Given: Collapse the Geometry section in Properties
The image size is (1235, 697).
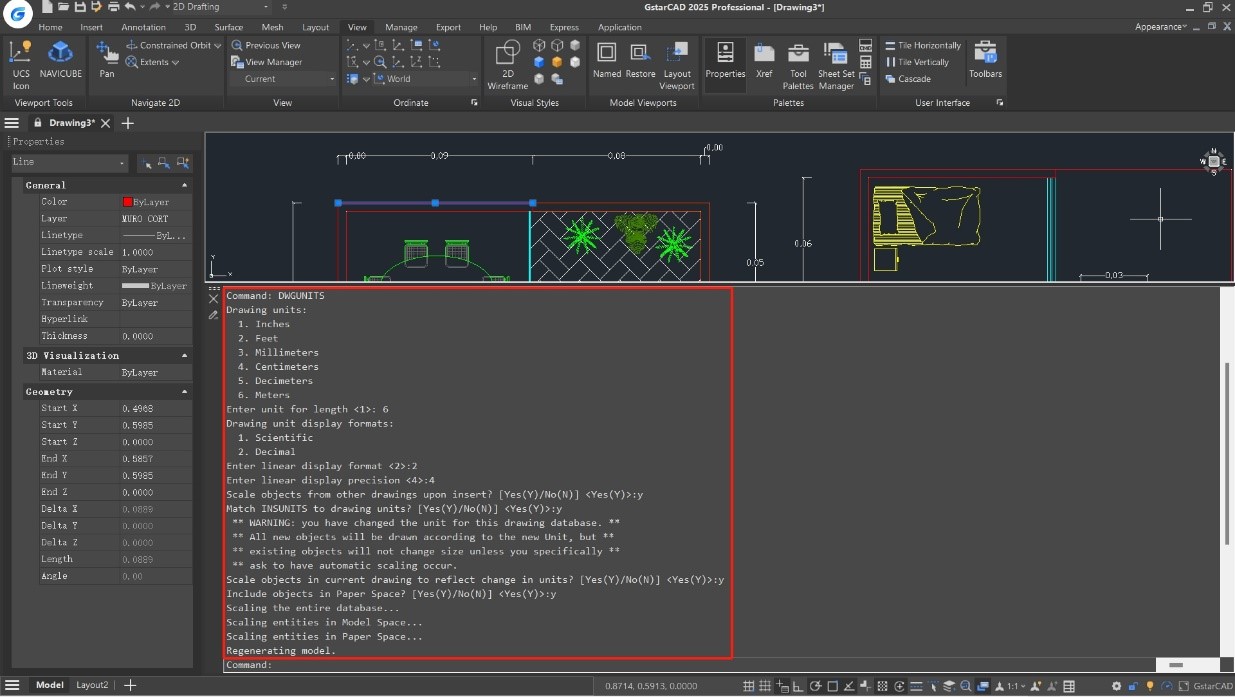Looking at the screenshot, I should pyautogui.click(x=184, y=391).
